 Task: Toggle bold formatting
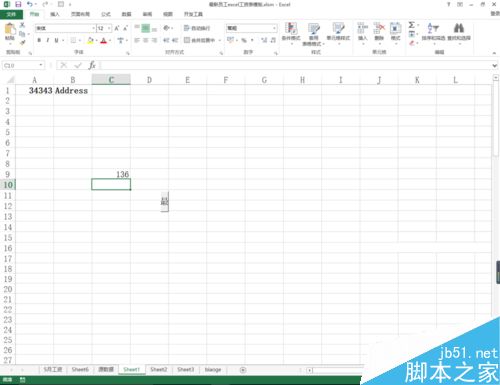tap(39, 40)
